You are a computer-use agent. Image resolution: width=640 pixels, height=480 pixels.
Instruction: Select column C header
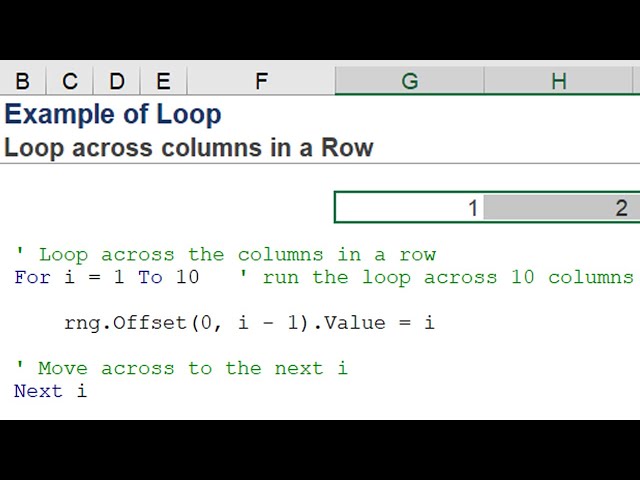pos(70,82)
